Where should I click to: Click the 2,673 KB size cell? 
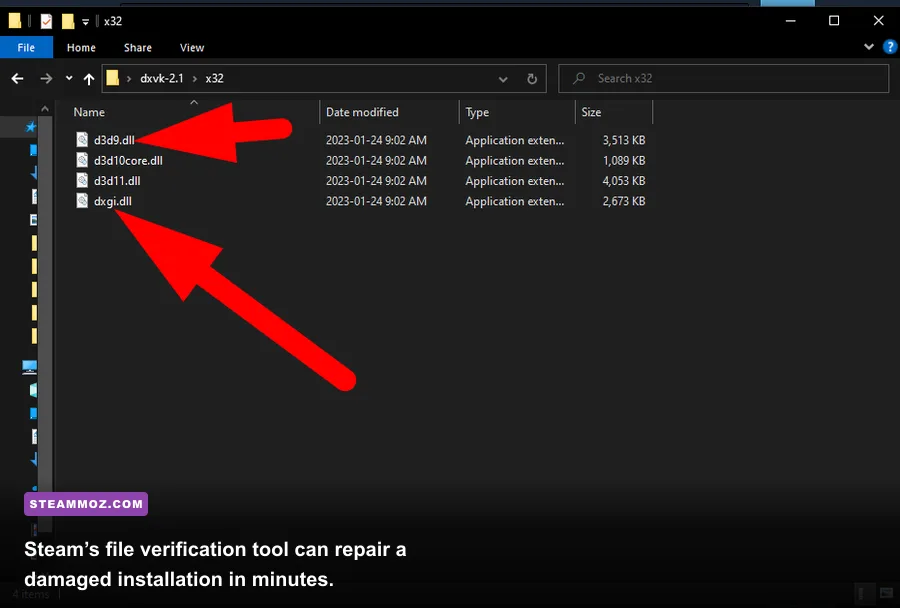(x=624, y=202)
